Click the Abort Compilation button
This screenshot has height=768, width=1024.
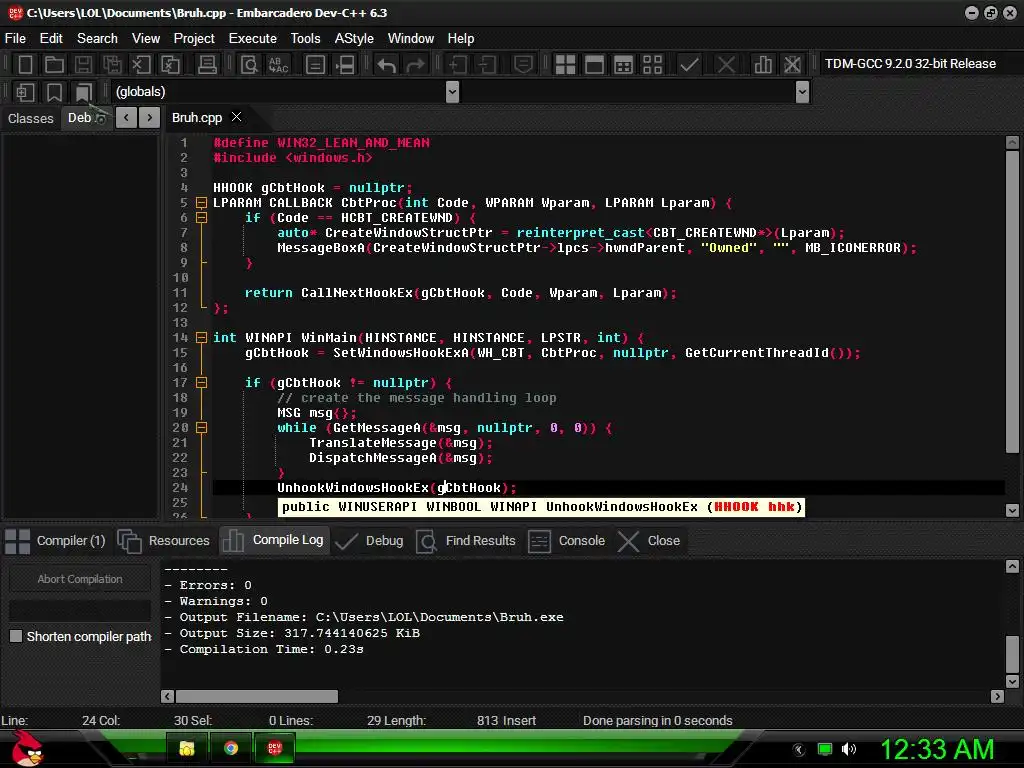(80, 579)
